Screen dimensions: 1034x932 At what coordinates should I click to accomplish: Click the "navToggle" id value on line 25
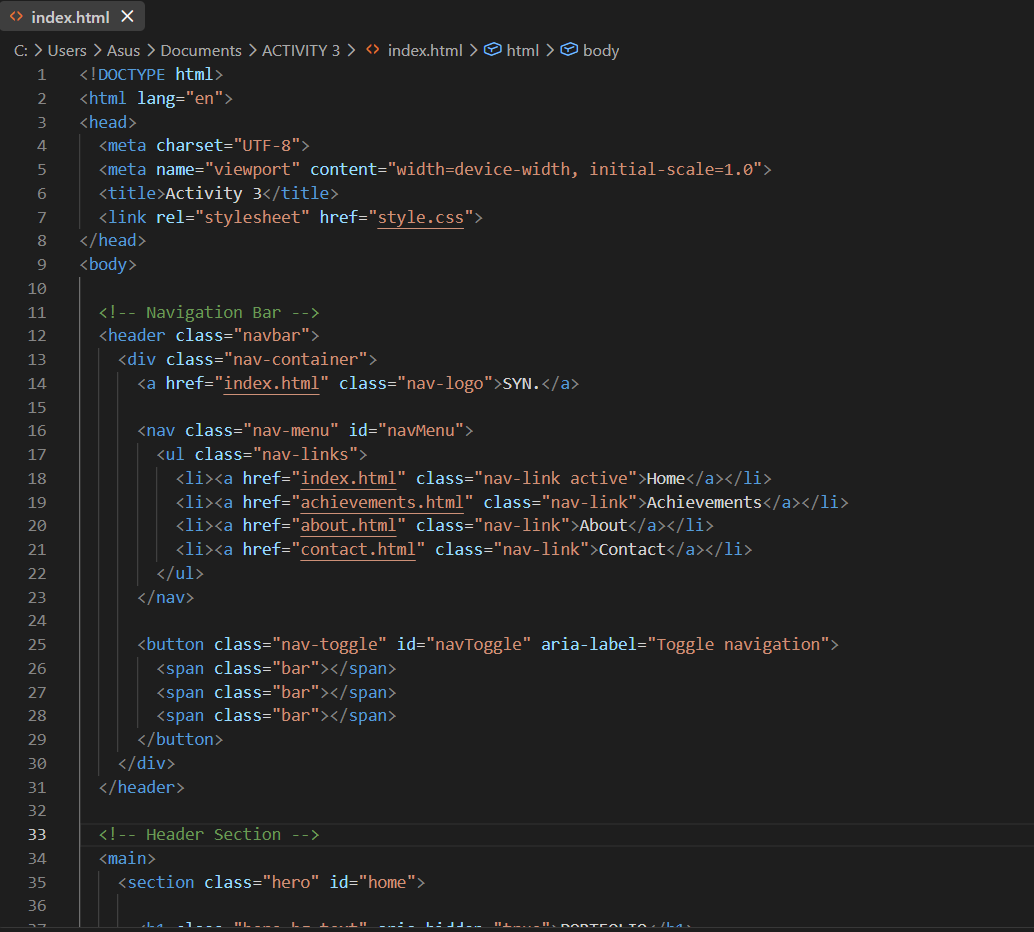click(478, 644)
